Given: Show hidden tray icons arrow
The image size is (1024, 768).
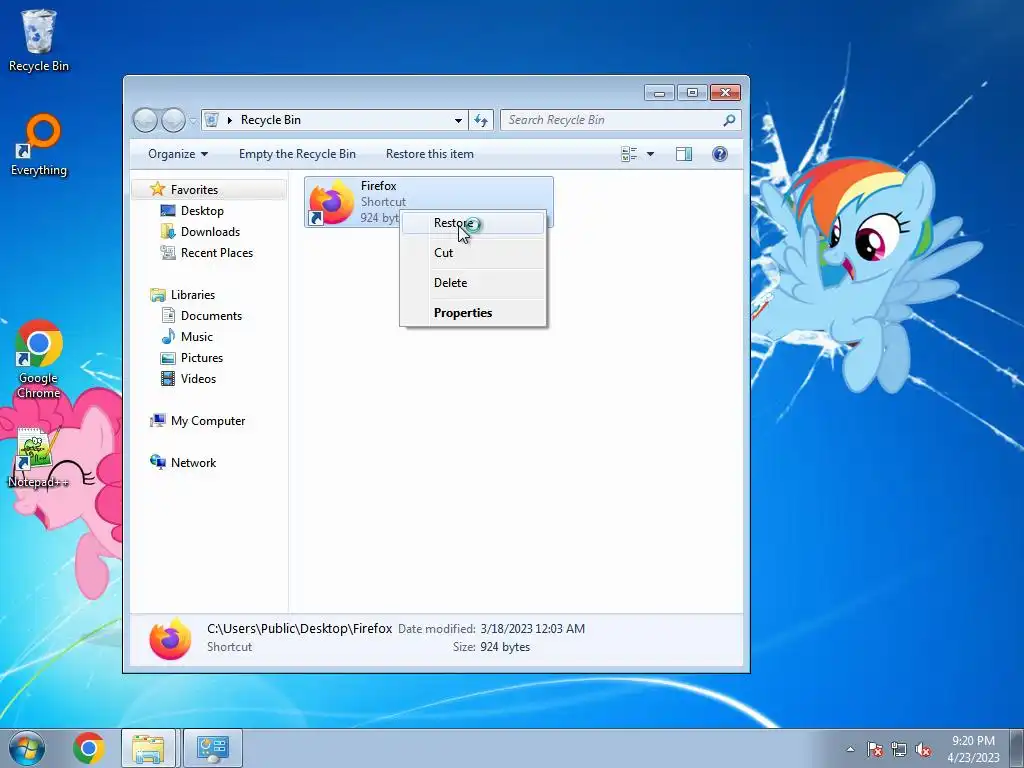Looking at the screenshot, I should point(850,749).
